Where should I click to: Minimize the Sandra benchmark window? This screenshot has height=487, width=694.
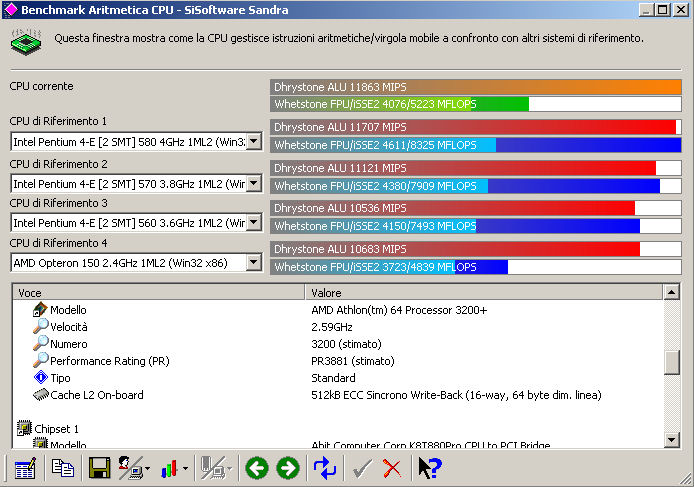pos(647,10)
